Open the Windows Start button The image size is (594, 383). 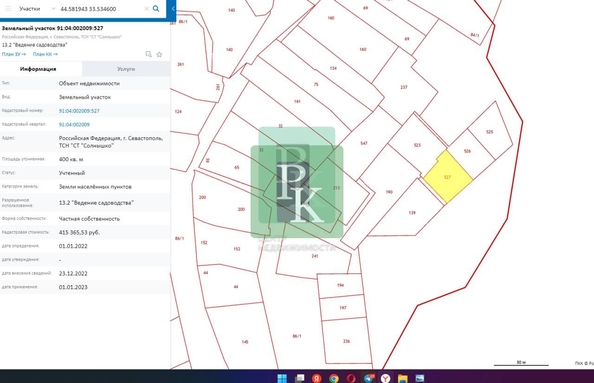click(282, 378)
